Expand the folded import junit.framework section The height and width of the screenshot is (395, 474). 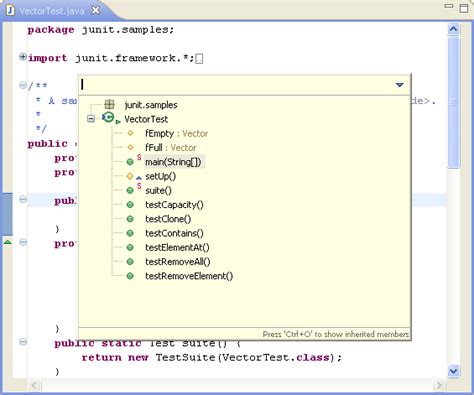[x=23, y=57]
